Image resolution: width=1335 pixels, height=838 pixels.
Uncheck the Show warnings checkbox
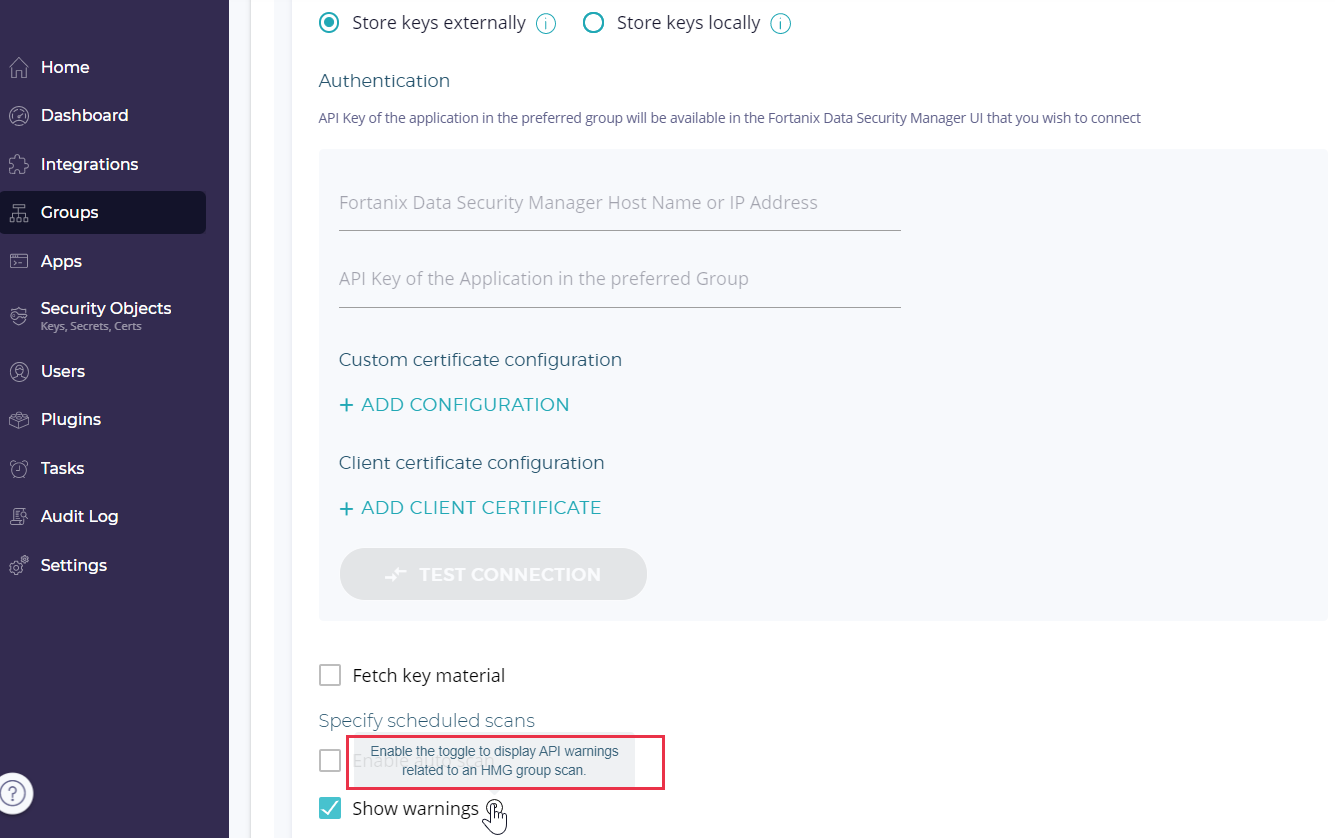pyautogui.click(x=330, y=808)
